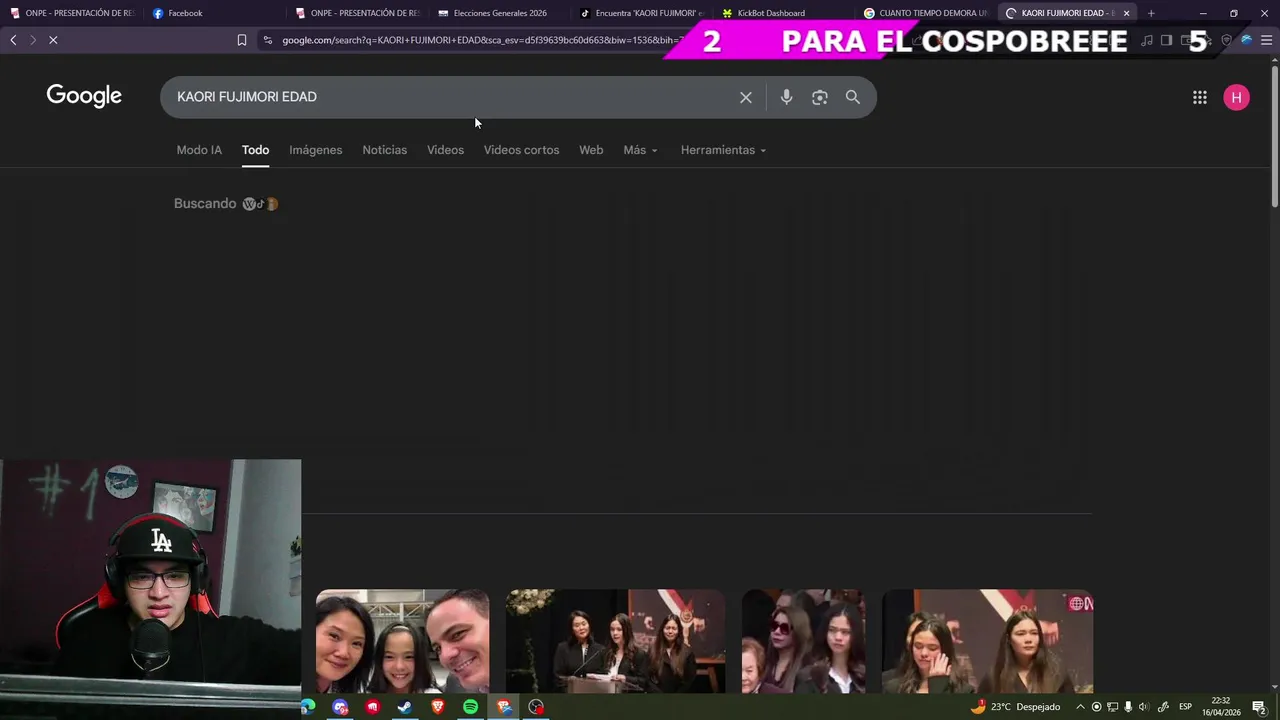Switch to Elecciones Generales 2026 browser tab

pyautogui.click(x=500, y=13)
